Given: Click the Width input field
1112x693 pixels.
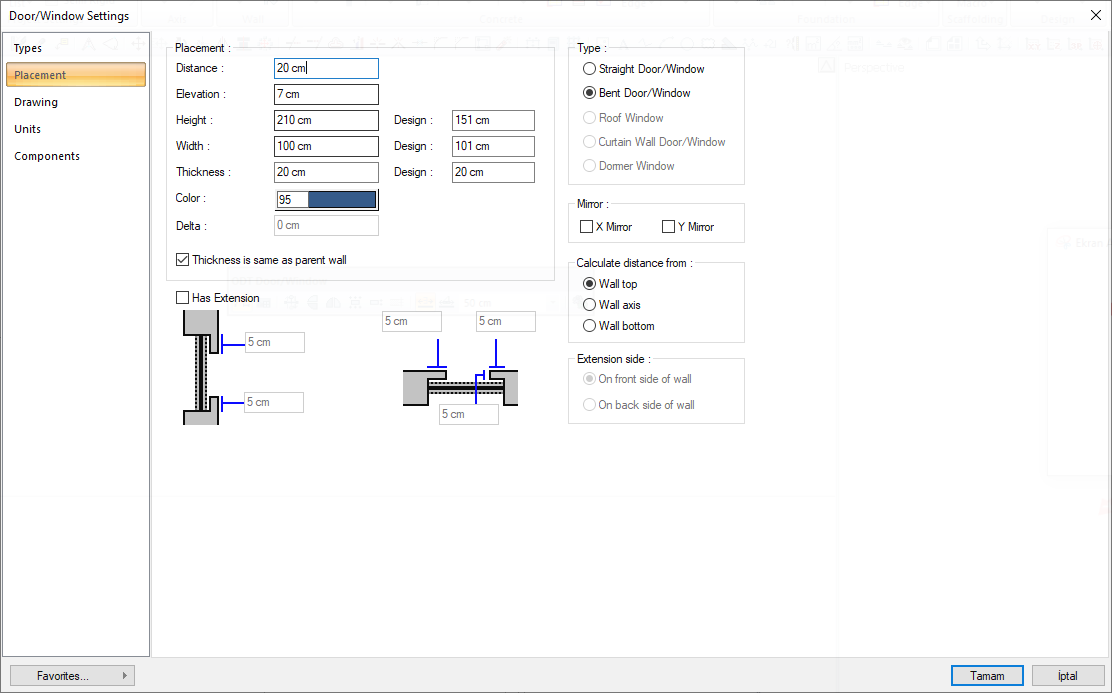Looking at the screenshot, I should pyautogui.click(x=326, y=146).
